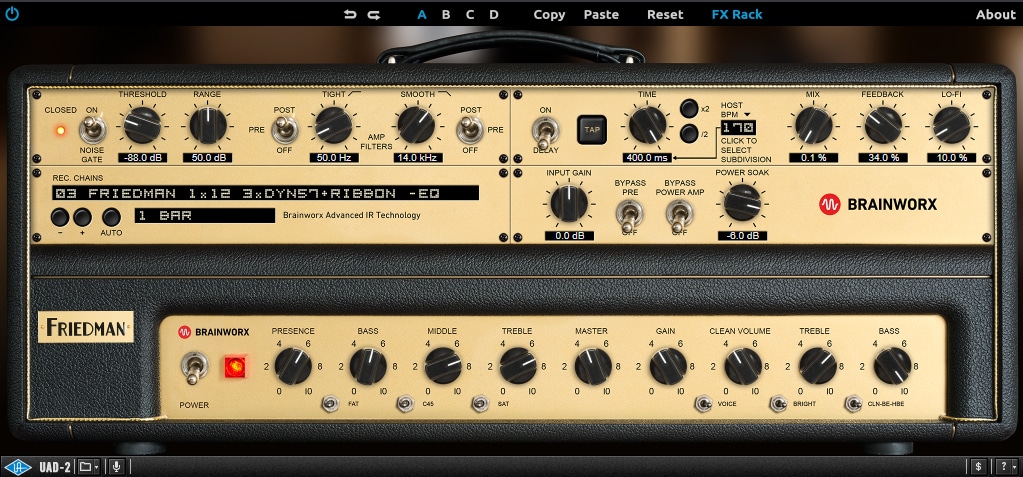Screen dimensions: 1023x477
Task: Toggle the plugin power icon at top left
Action: pos(12,14)
